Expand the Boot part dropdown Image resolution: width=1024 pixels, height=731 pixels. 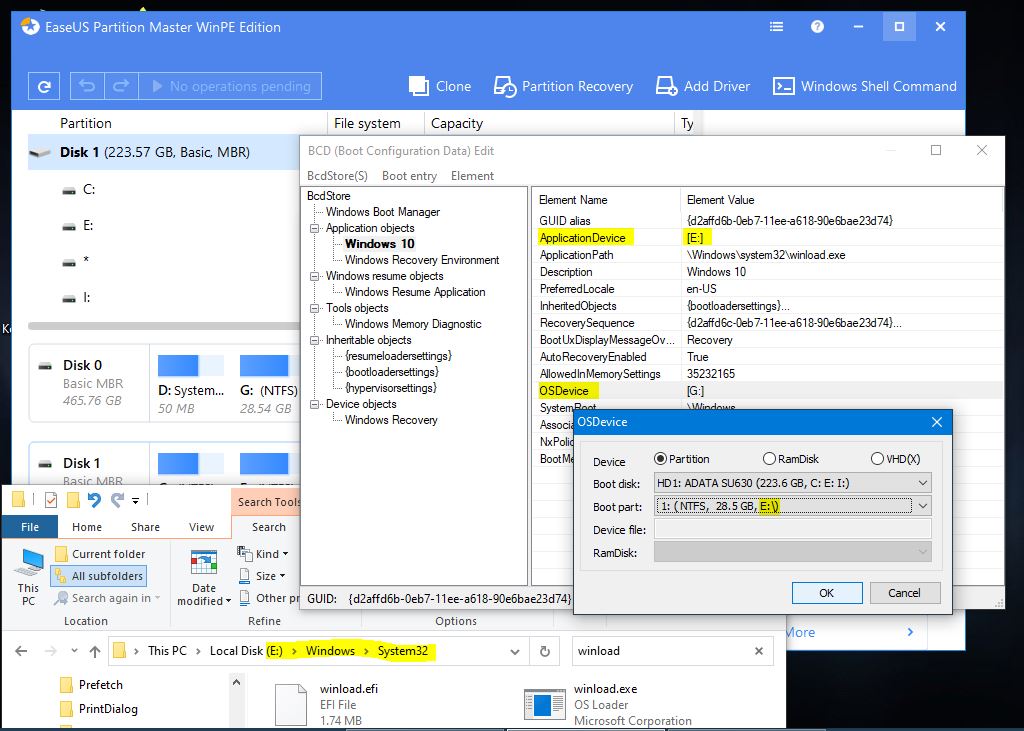[x=921, y=506]
